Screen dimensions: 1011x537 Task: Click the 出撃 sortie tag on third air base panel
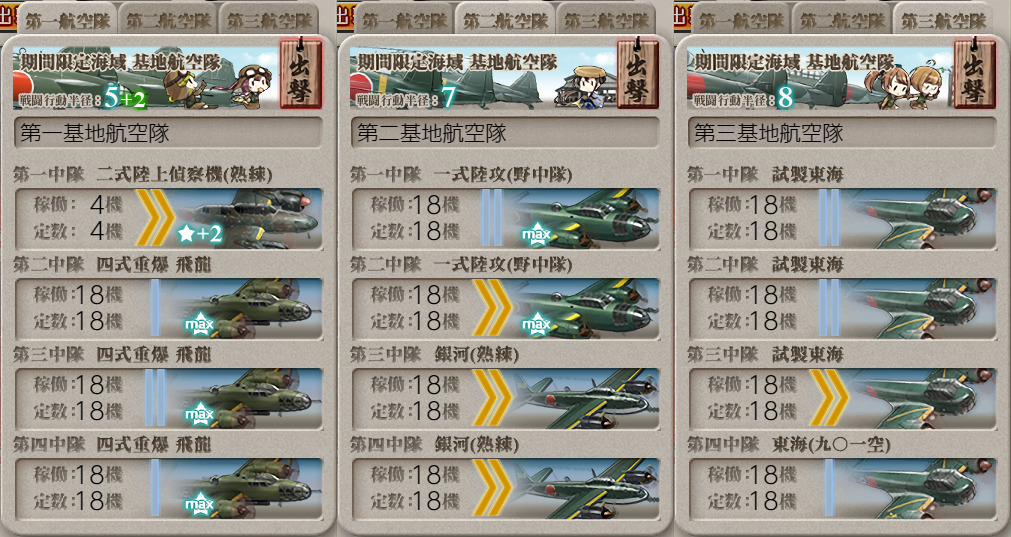pyautogui.click(x=974, y=73)
